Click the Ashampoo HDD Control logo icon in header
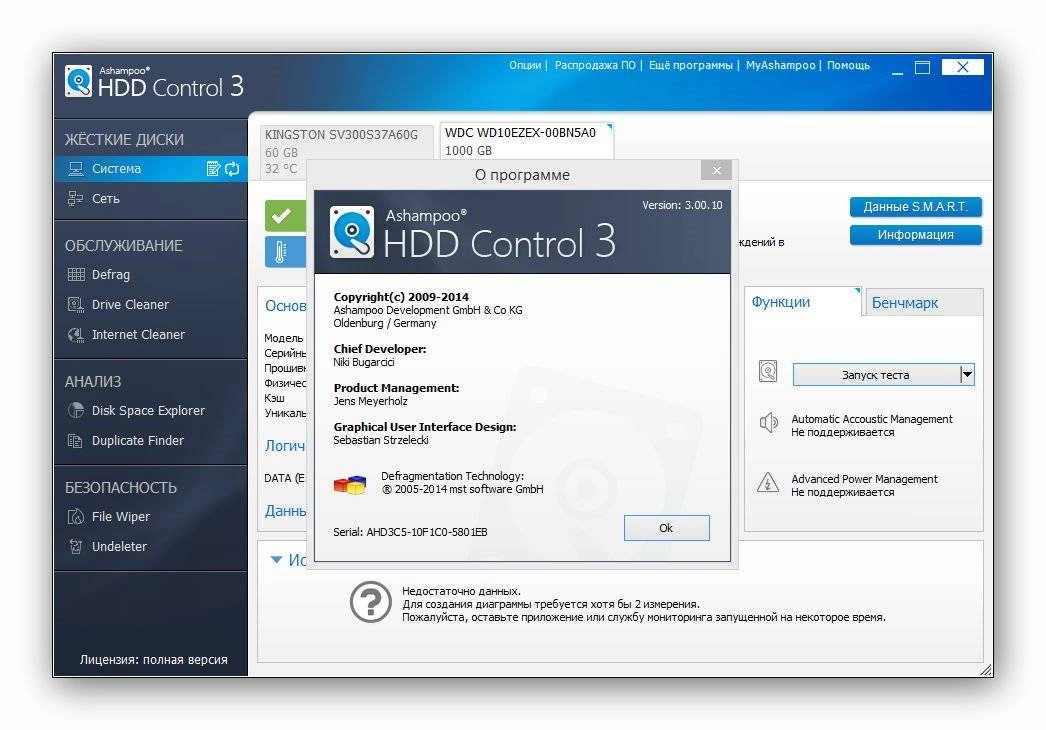 click(x=79, y=81)
